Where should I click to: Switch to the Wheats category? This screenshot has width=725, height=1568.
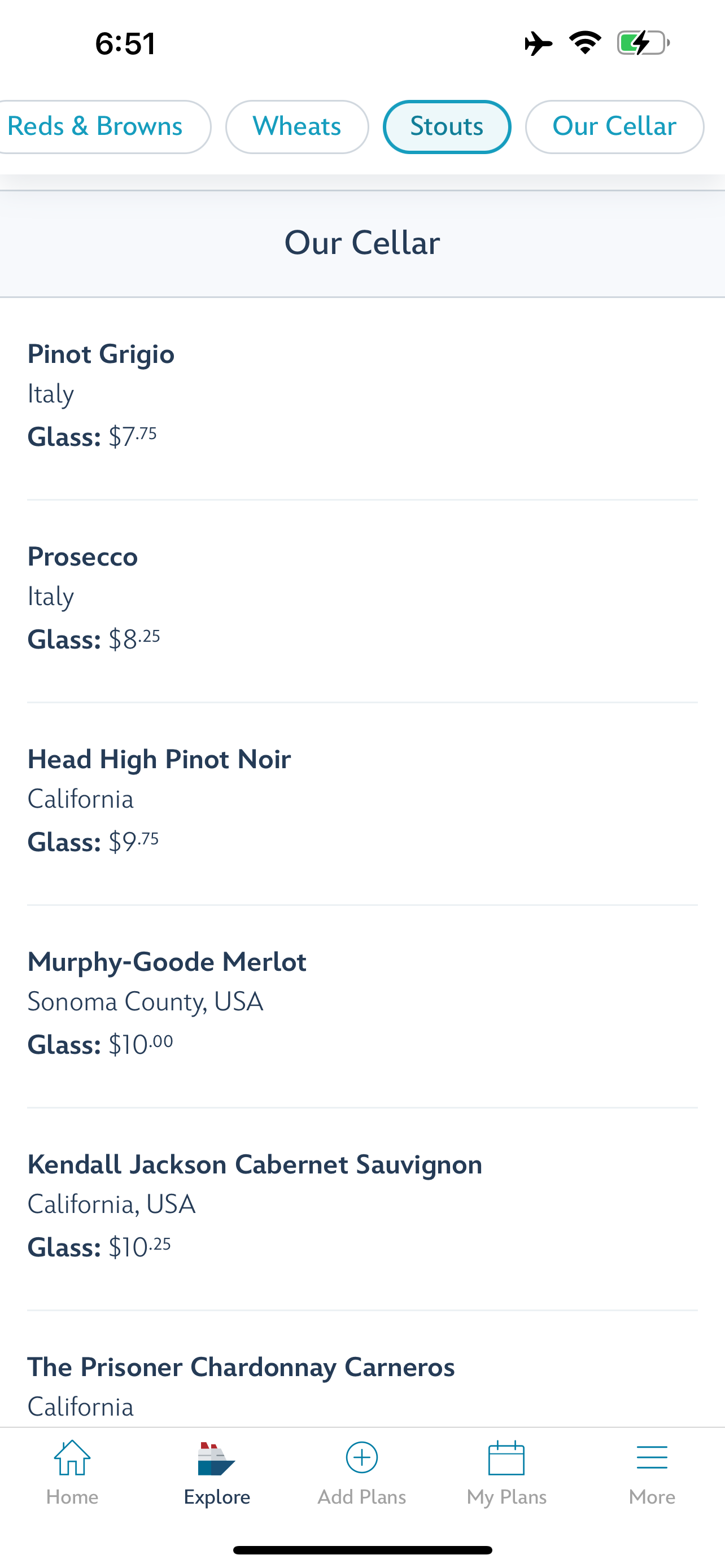coord(297,126)
